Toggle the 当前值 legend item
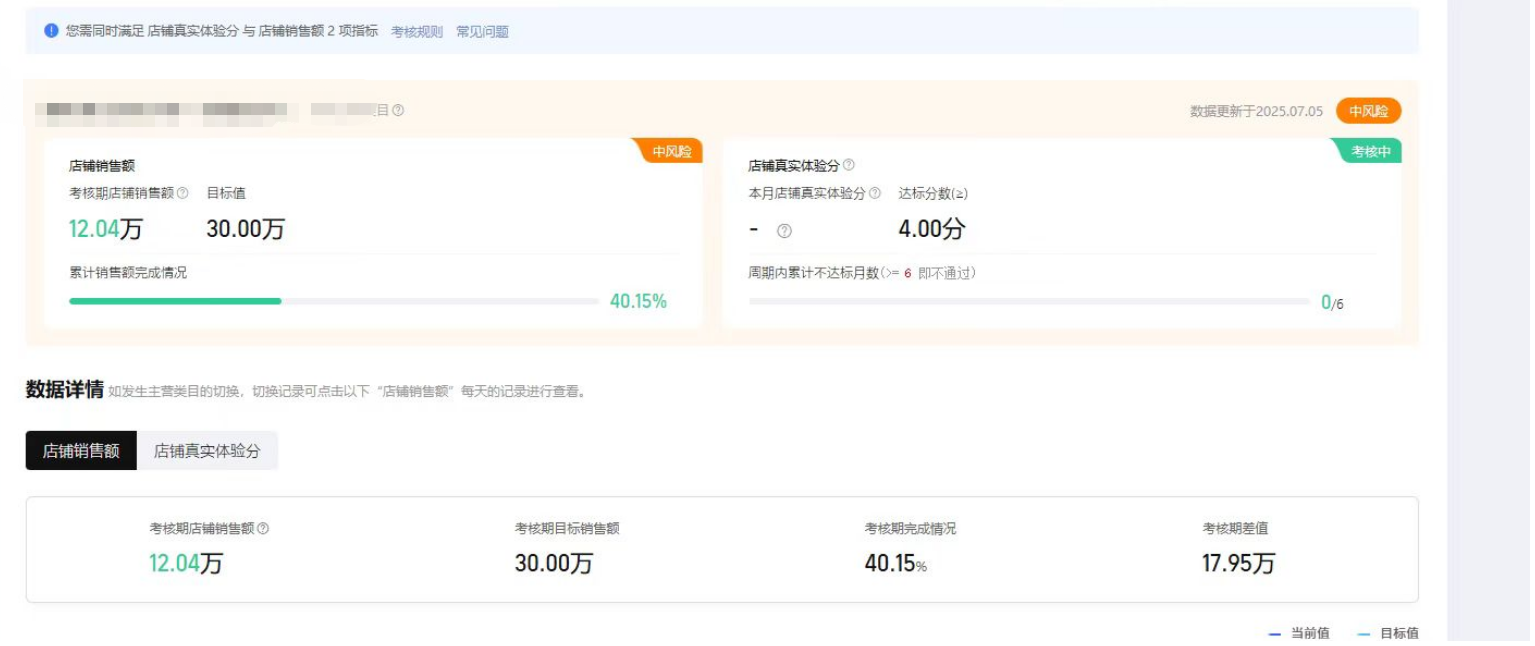 pyautogui.click(x=1299, y=633)
